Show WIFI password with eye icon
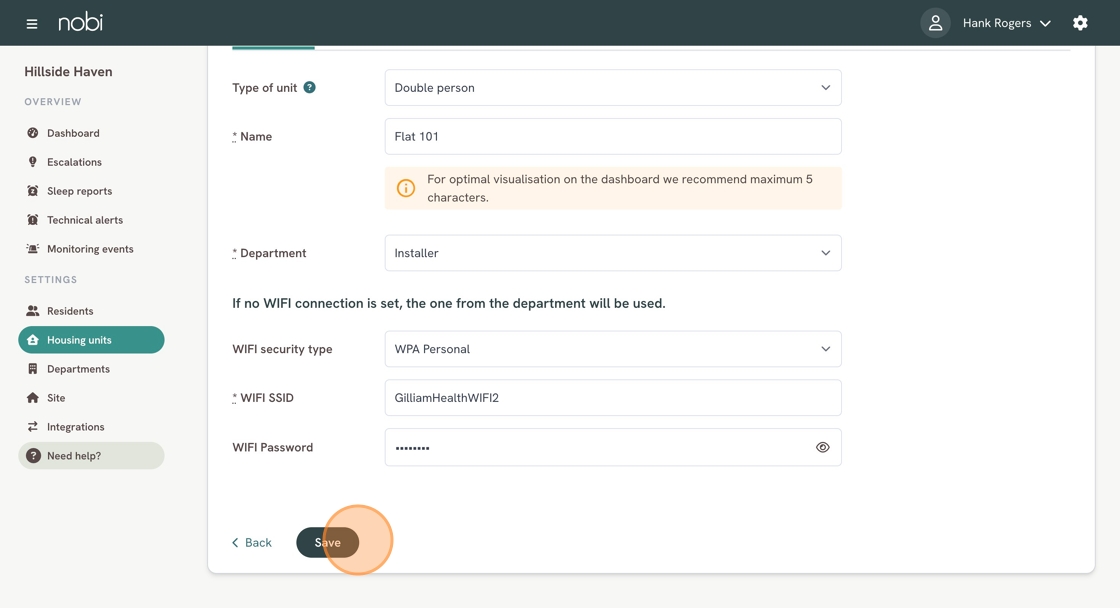Screen dimensions: 1120x608 [822, 448]
